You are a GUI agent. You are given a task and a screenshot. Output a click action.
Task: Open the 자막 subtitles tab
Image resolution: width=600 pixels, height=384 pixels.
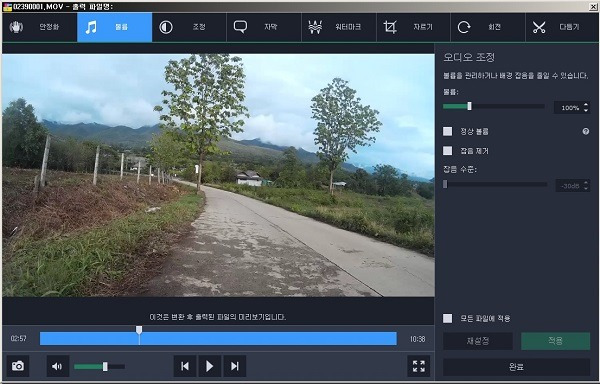click(x=264, y=27)
